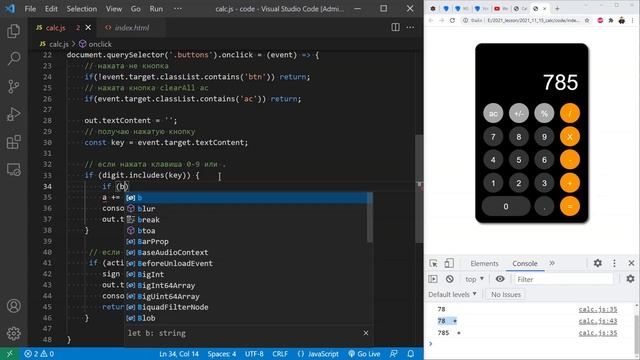The height and width of the screenshot is (360, 640).
Task: Open the View menu
Action: [114, 9]
